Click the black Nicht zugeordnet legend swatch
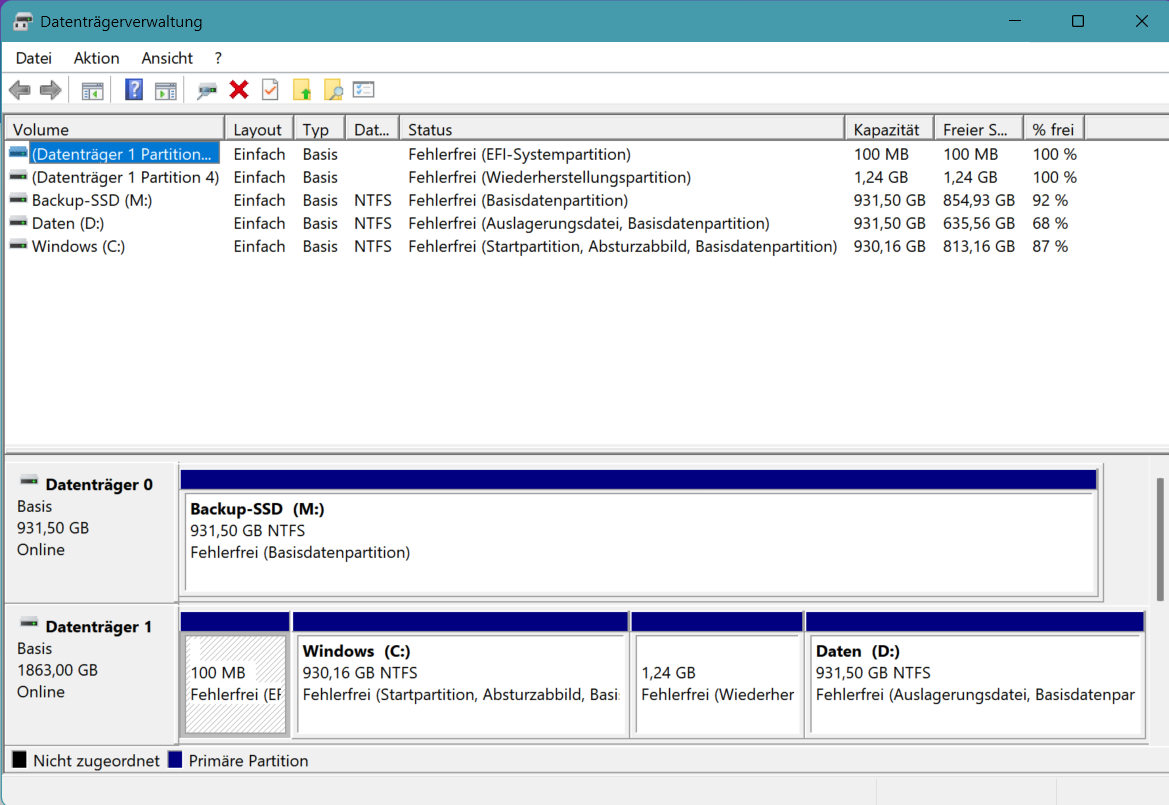Image resolution: width=1169 pixels, height=805 pixels. point(19,760)
